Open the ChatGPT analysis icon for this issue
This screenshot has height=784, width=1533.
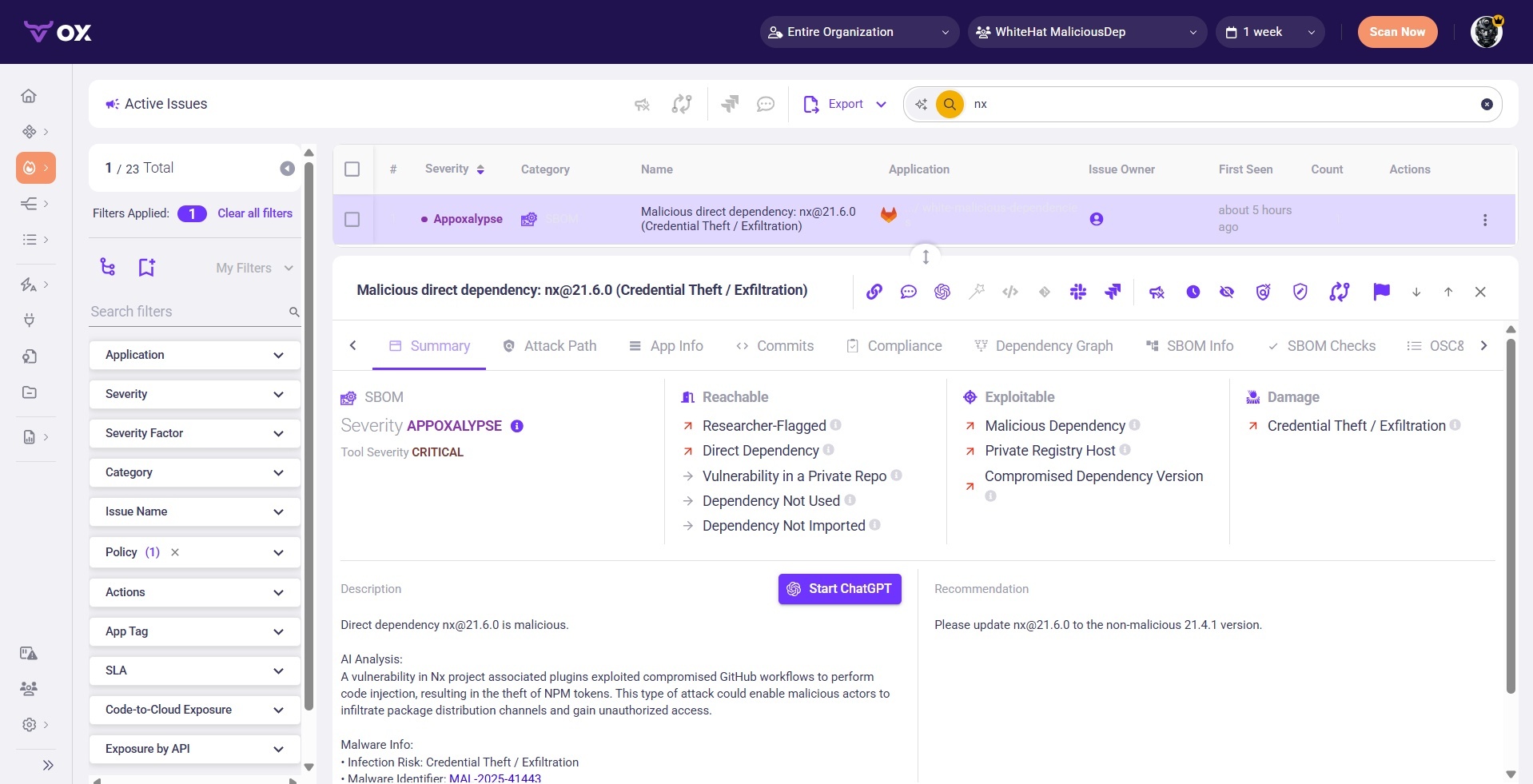point(942,292)
